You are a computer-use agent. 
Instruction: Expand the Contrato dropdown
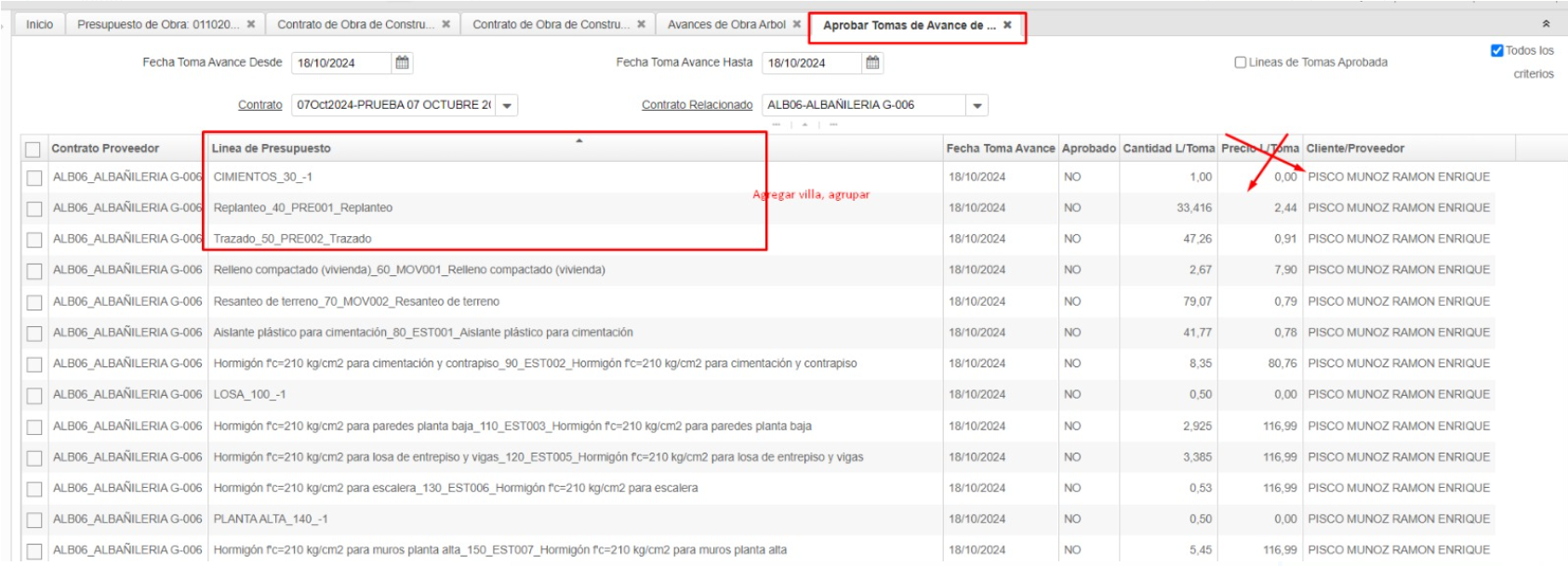[x=507, y=106]
